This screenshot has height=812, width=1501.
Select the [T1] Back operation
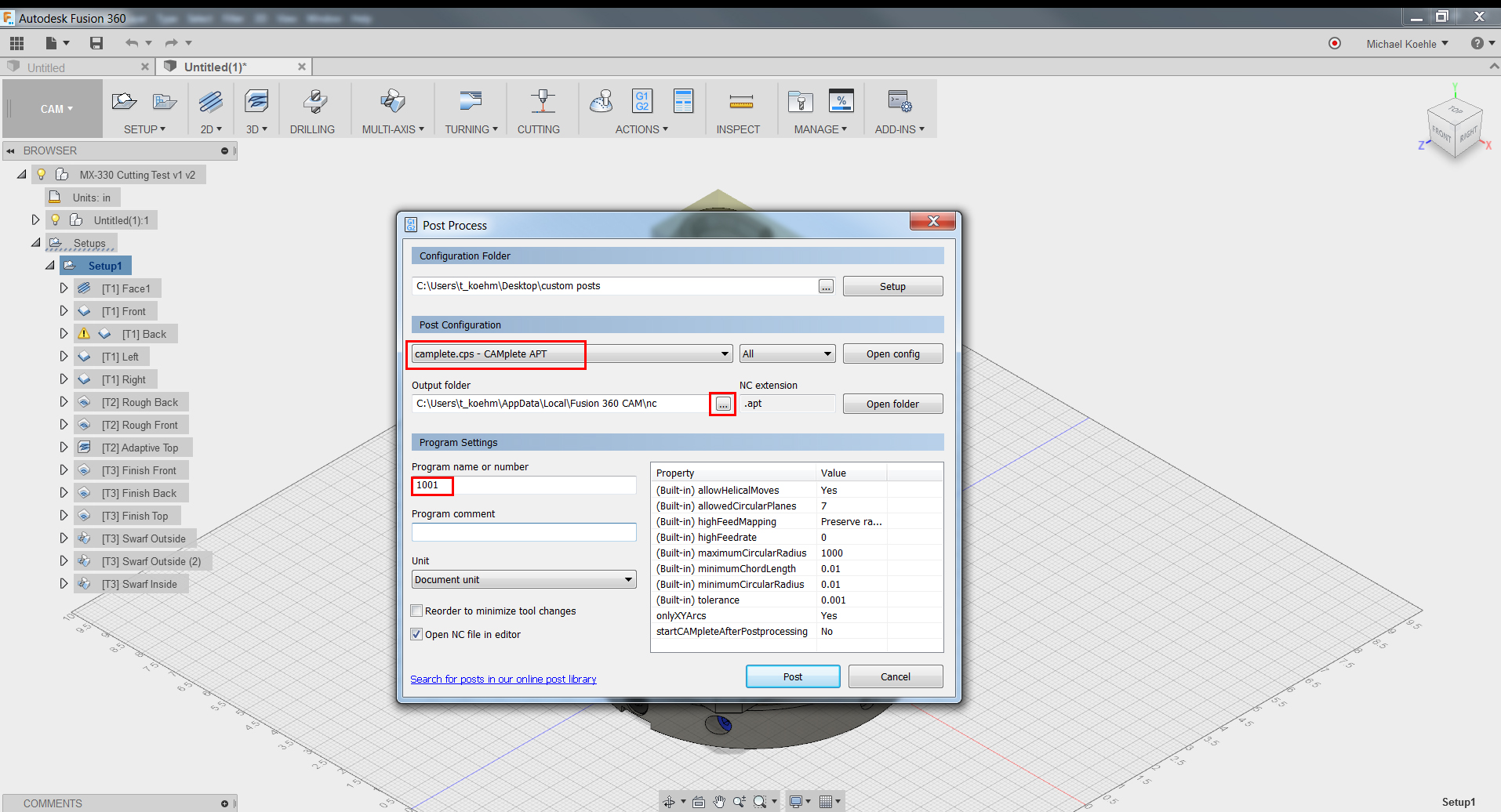(144, 334)
